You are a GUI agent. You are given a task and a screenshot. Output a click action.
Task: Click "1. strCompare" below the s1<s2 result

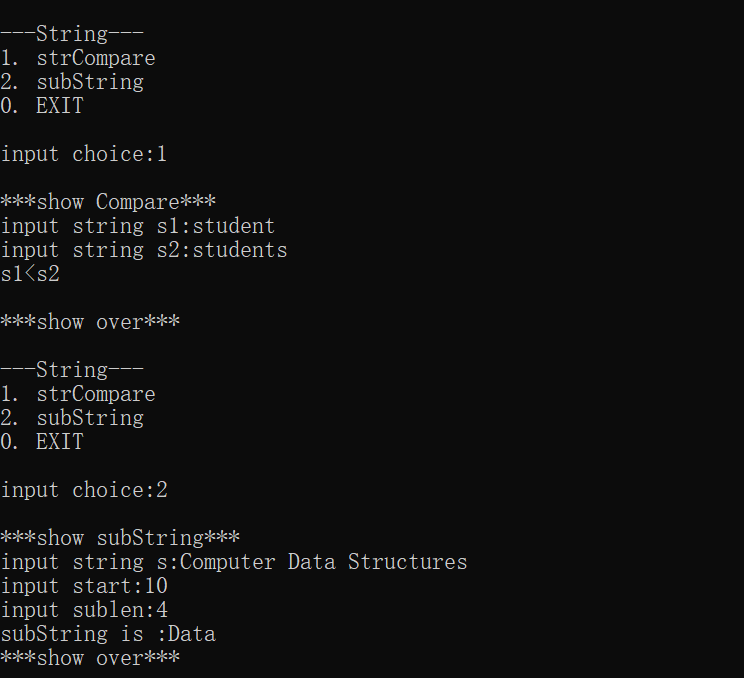pos(78,394)
